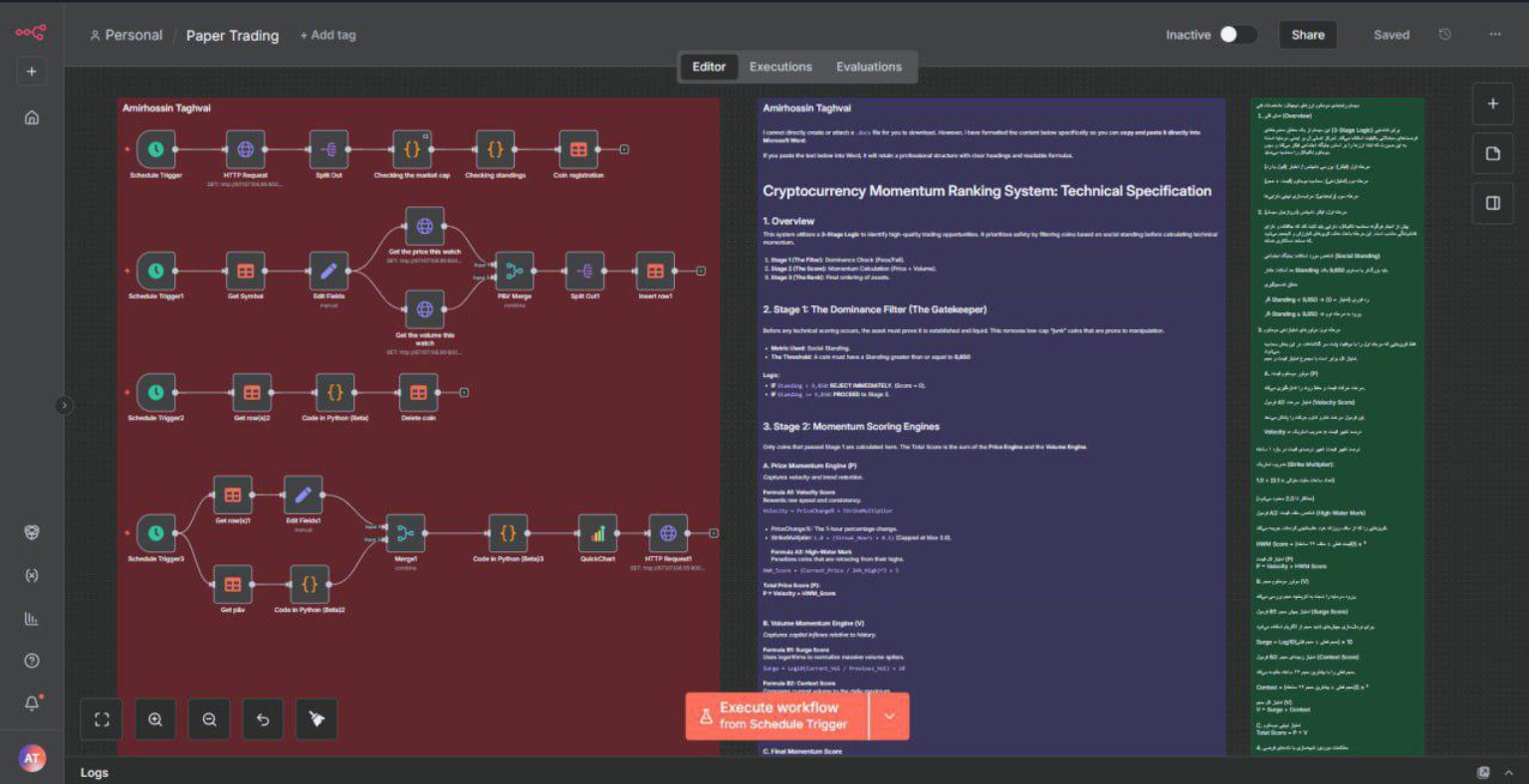The image size is (1529, 784).
Task: Select the Get Symbol node
Action: tap(245, 271)
